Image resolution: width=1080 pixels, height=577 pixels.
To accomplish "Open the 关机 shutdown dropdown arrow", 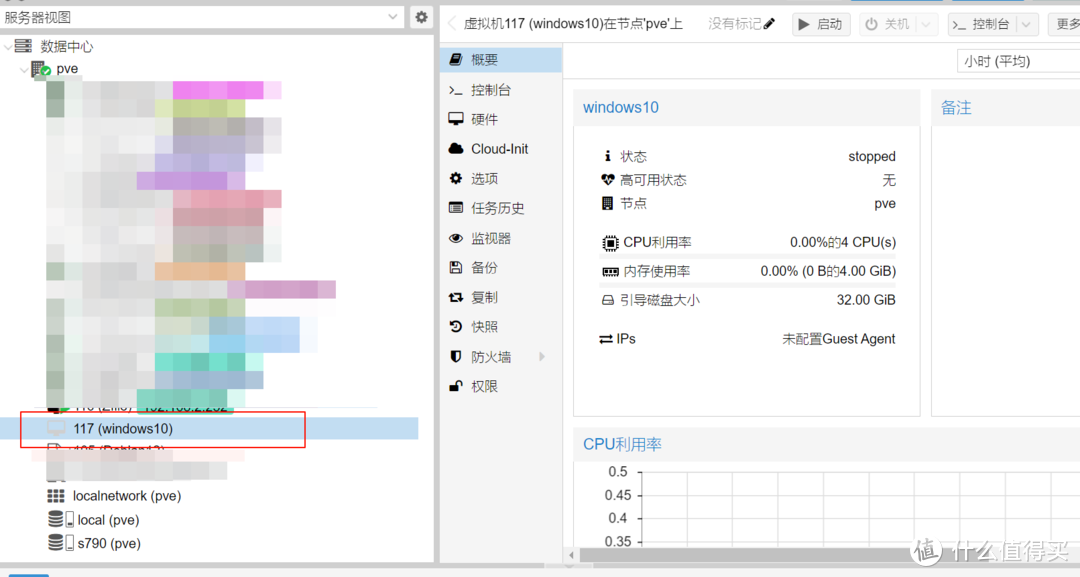I will point(928,23).
